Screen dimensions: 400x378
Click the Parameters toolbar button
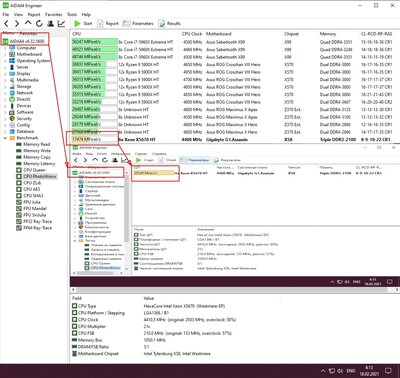(x=138, y=24)
